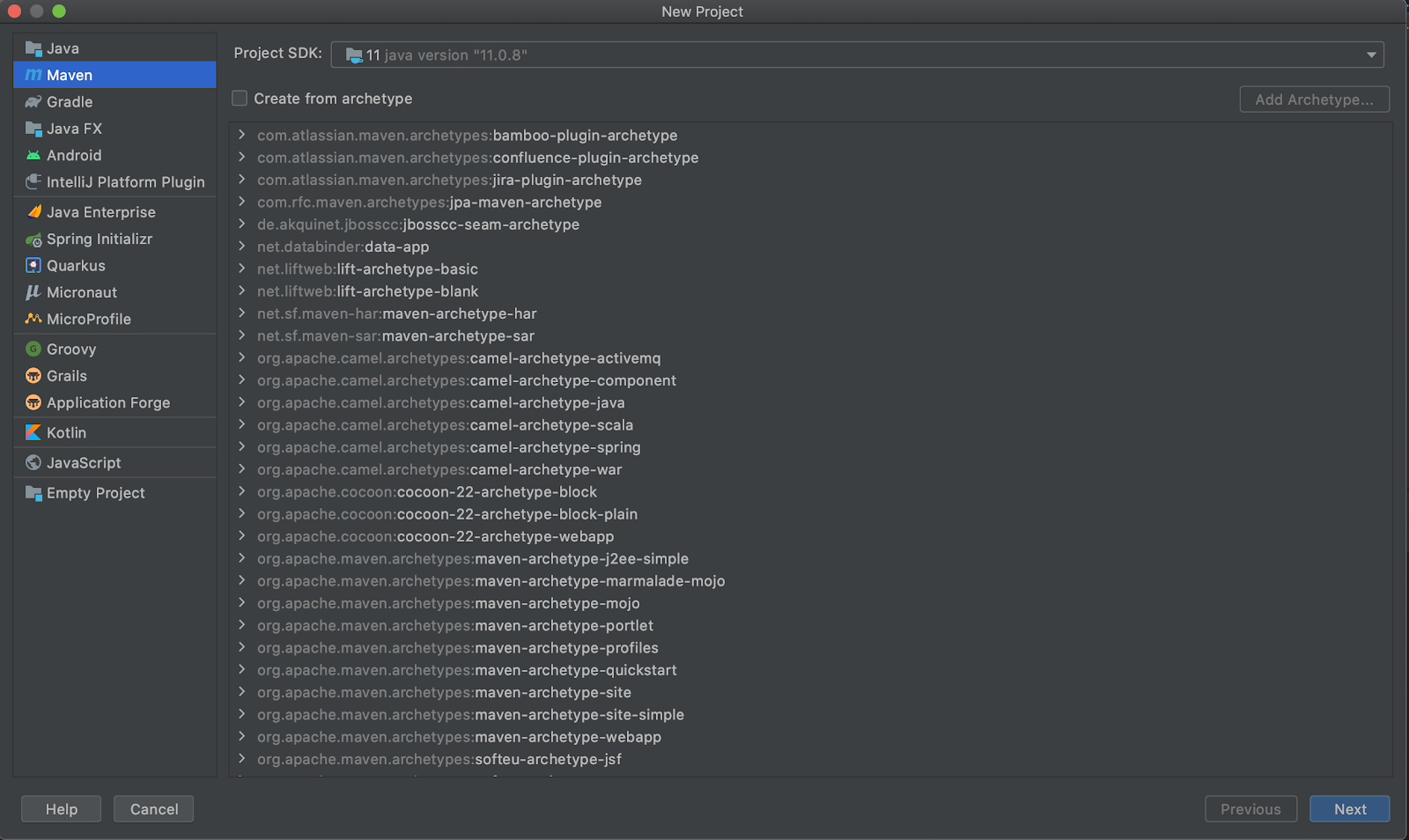
Task: Expand camel-archetype-activemq entry
Action: [241, 357]
